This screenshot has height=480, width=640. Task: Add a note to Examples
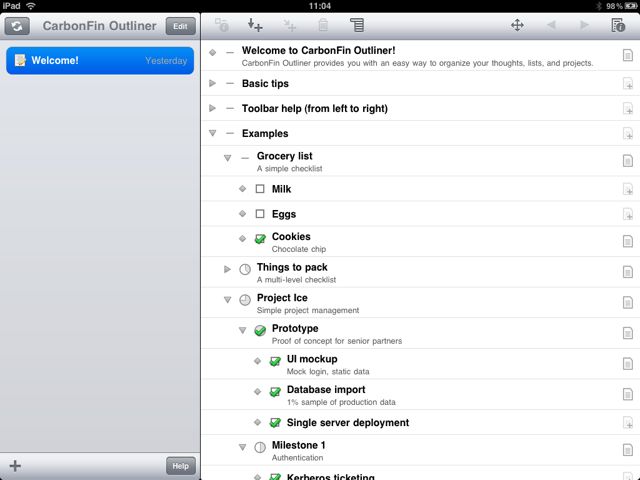point(628,133)
